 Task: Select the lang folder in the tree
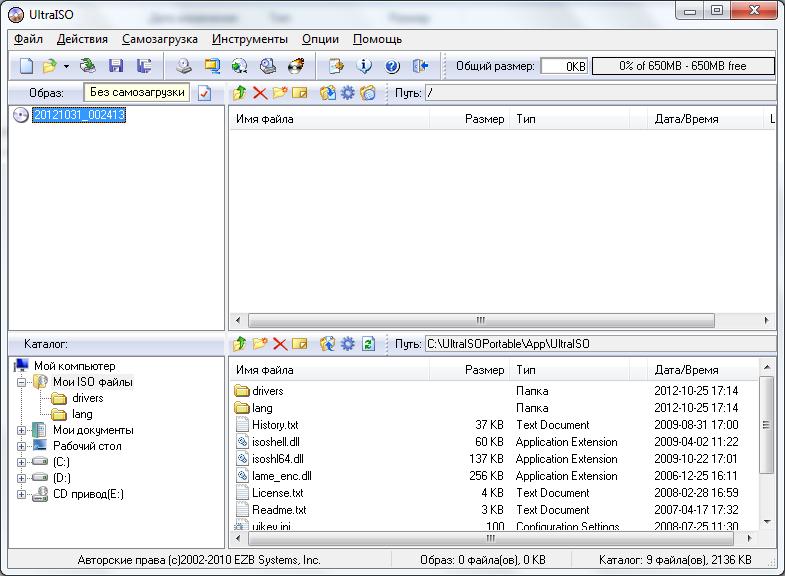point(82,414)
